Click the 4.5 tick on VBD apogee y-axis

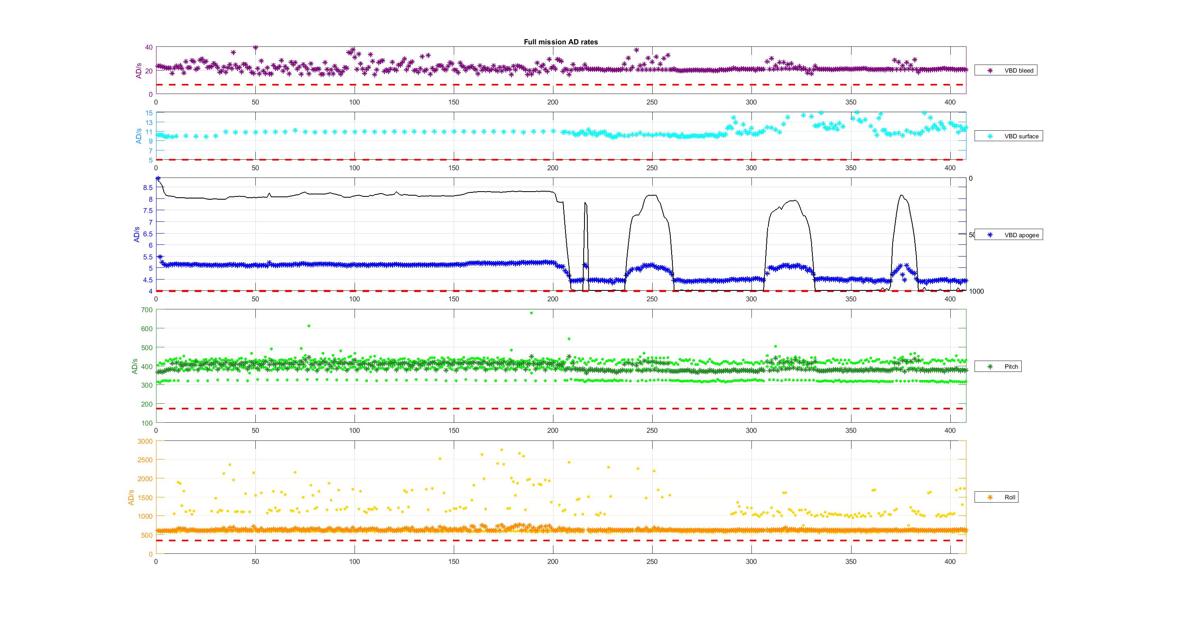[147, 280]
